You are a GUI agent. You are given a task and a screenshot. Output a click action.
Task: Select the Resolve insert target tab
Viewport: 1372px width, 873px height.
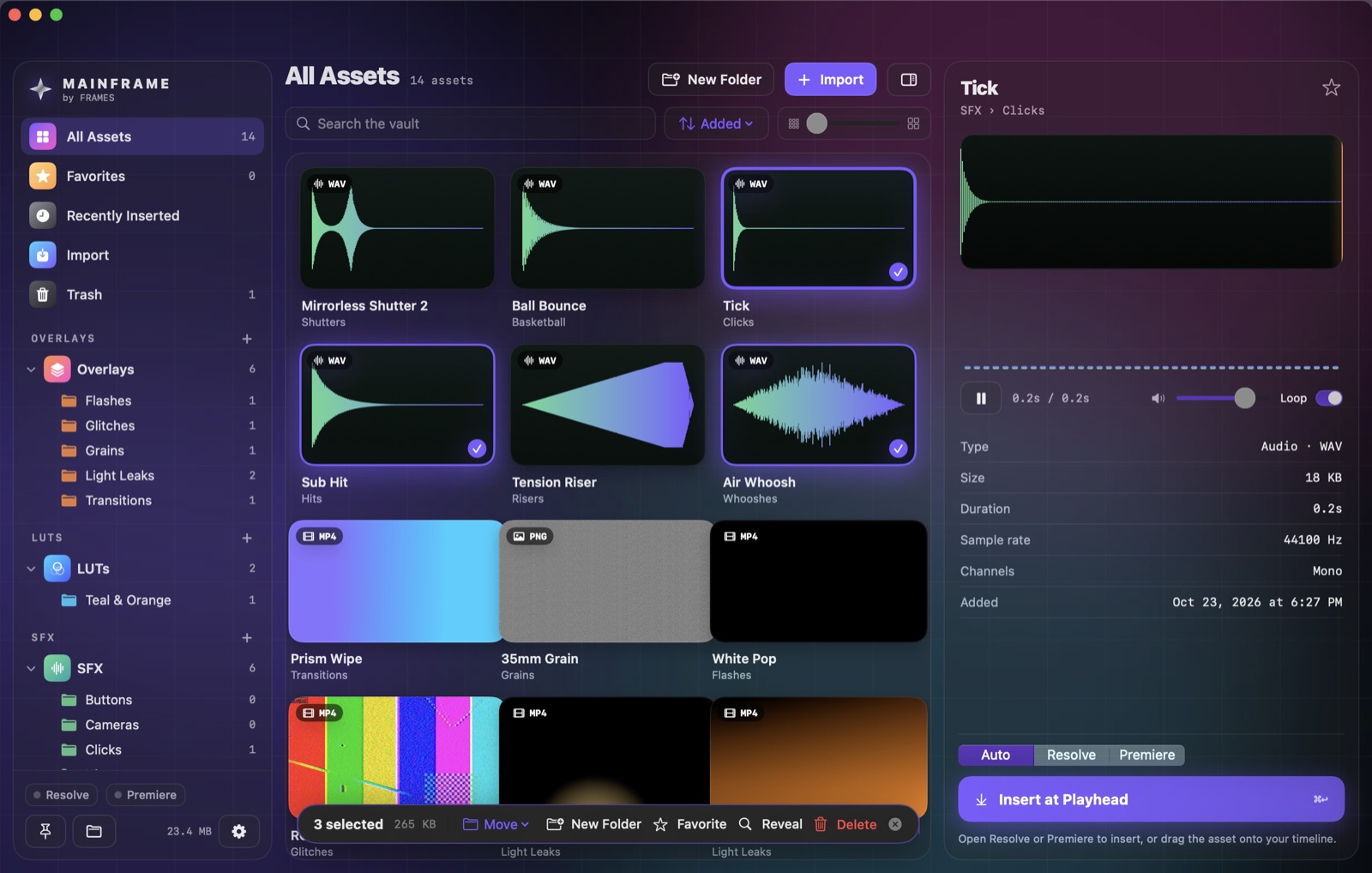(1071, 755)
